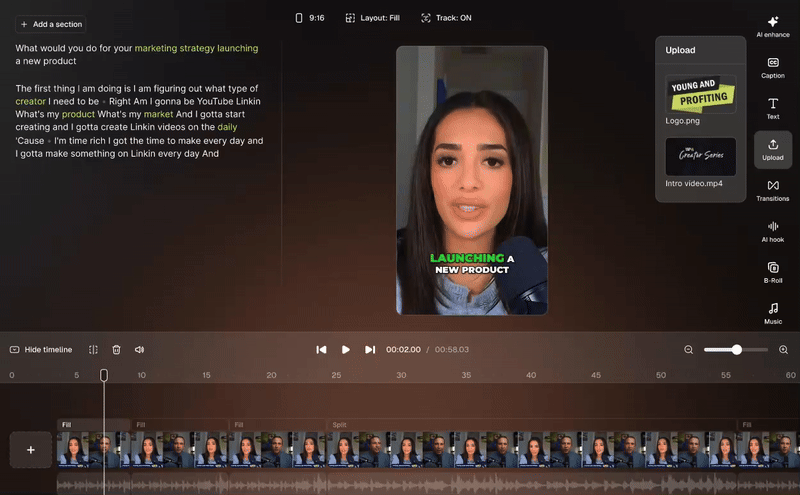Open the B-Roll panel
The height and width of the screenshot is (495, 800).
(x=772, y=273)
